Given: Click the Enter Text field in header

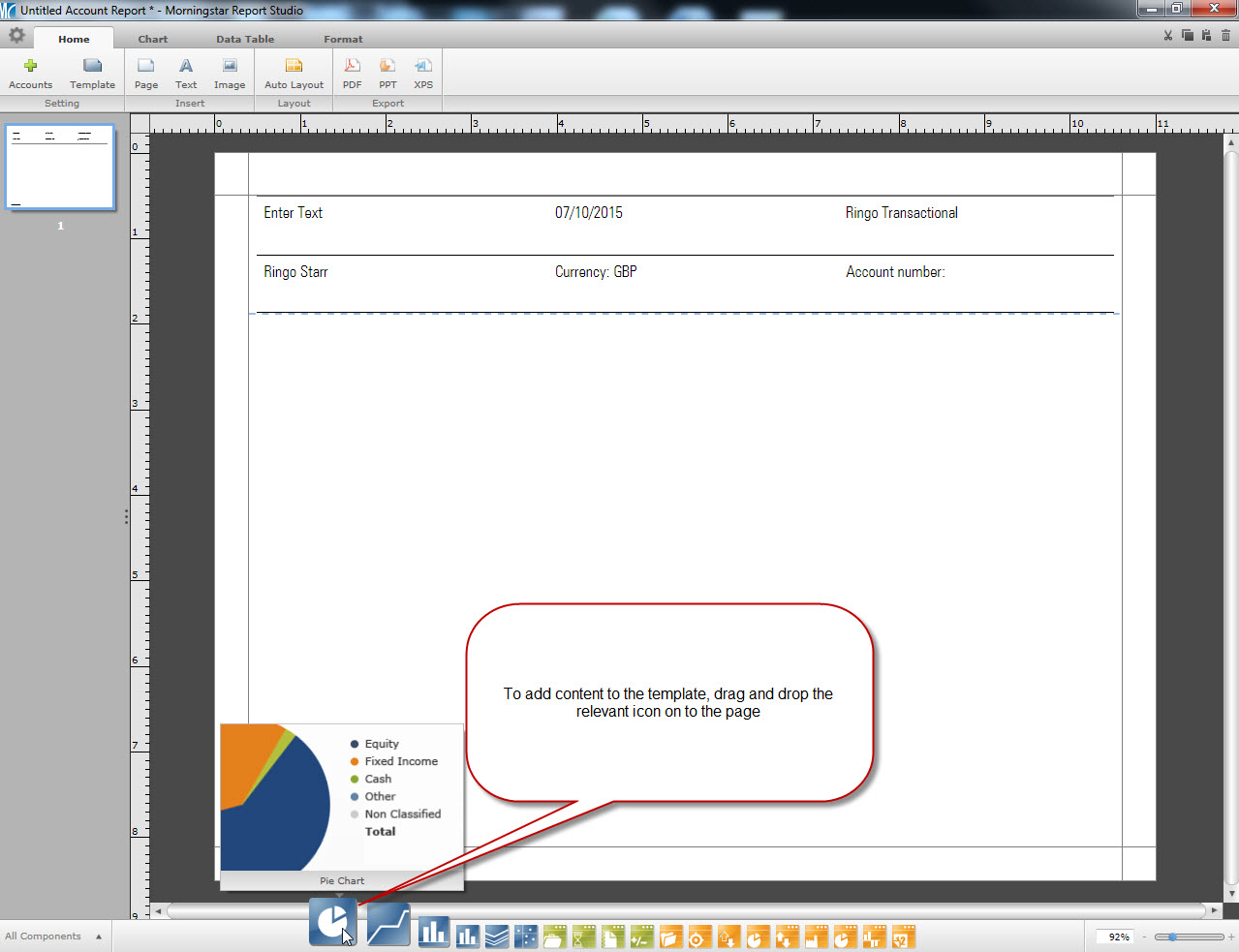Looking at the screenshot, I should coord(294,213).
